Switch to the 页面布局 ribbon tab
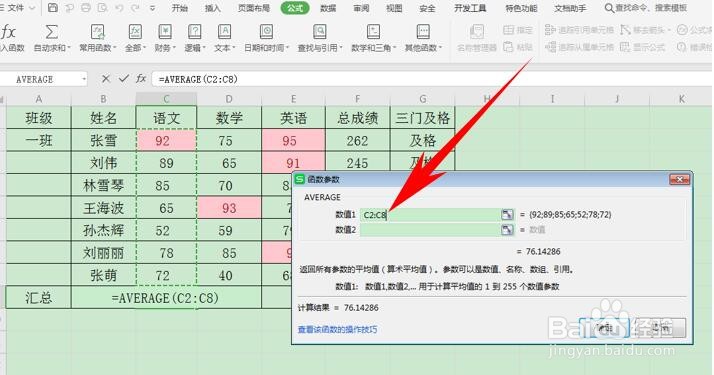The height and width of the screenshot is (375, 714). pos(254,8)
